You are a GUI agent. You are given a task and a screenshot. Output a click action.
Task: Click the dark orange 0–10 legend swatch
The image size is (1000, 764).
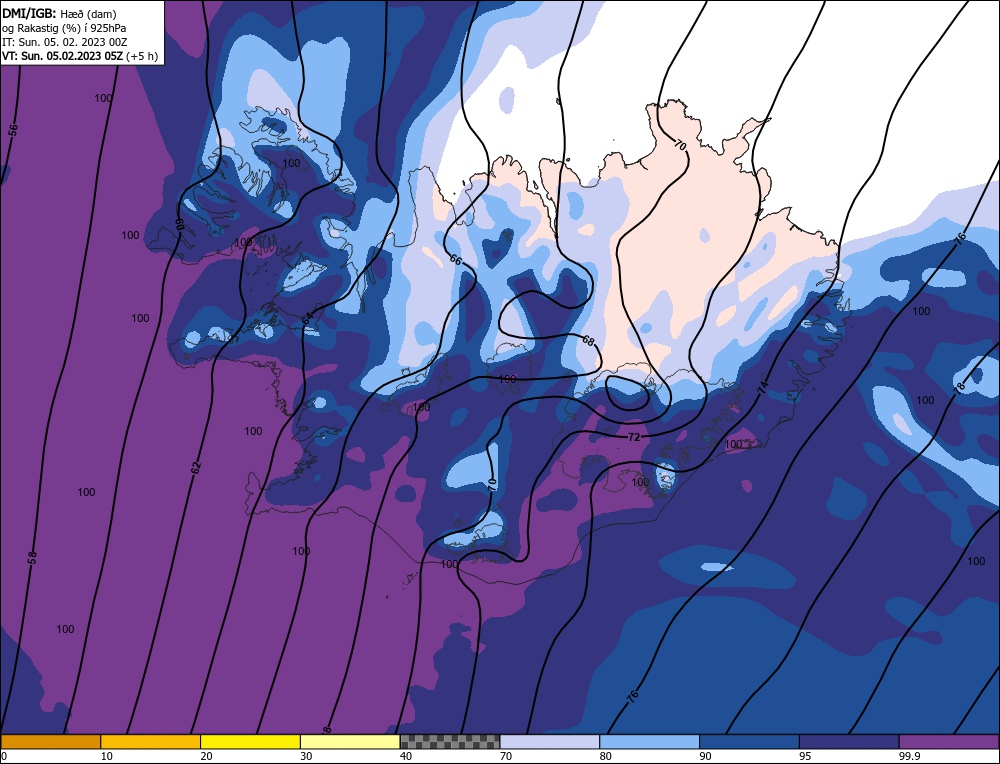(50, 741)
